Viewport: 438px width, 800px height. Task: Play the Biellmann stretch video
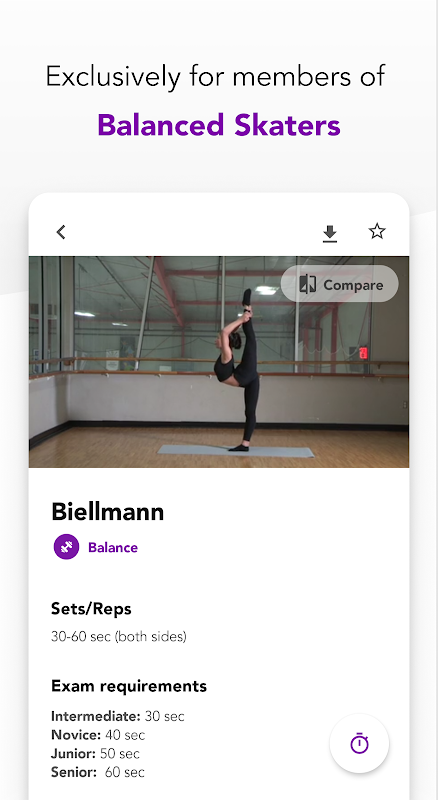point(218,362)
